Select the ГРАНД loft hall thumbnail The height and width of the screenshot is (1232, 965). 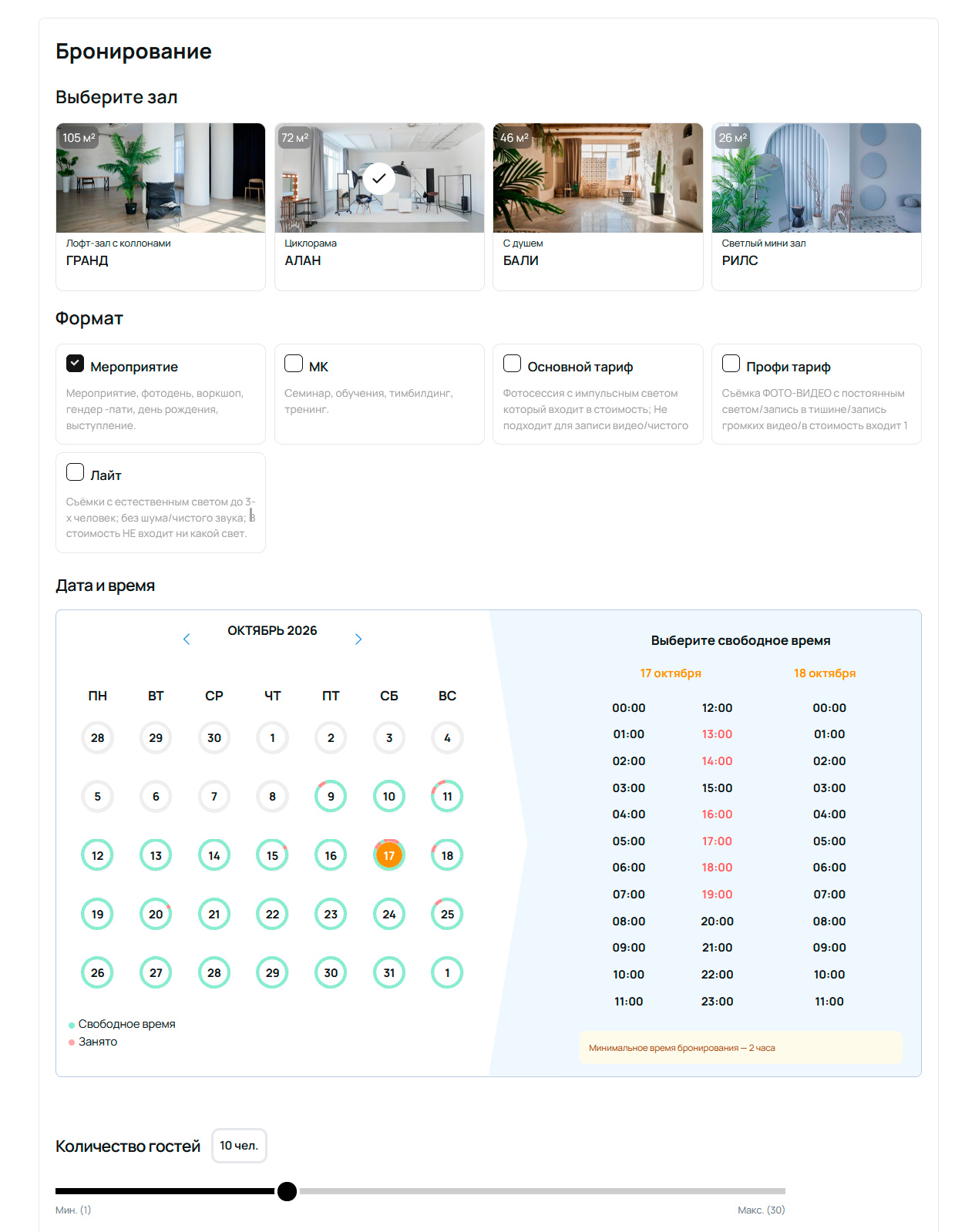(x=160, y=178)
